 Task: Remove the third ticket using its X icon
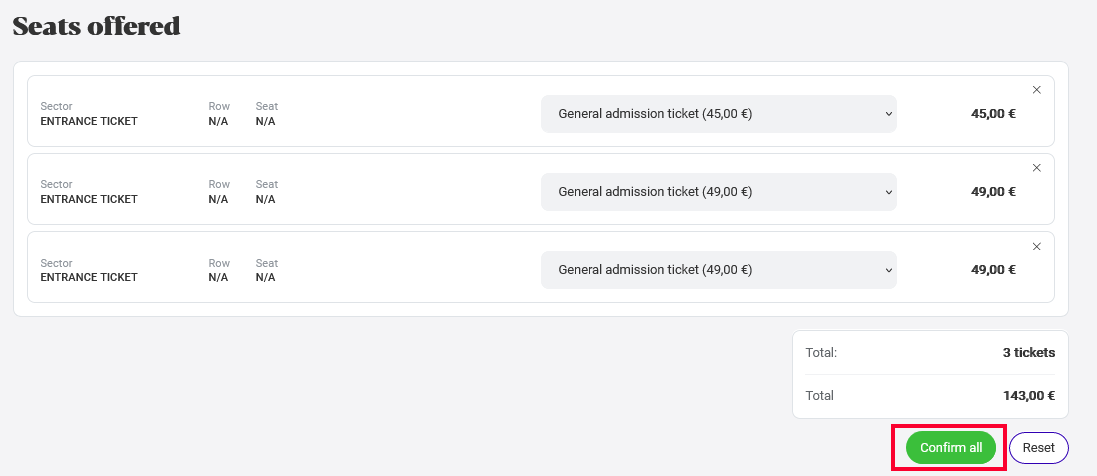(1037, 246)
